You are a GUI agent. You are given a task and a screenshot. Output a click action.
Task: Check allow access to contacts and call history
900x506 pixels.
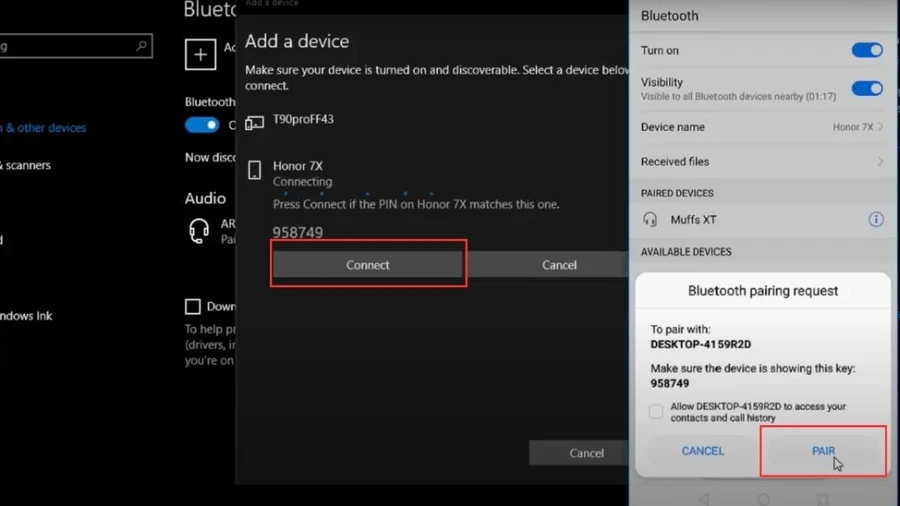(x=655, y=411)
